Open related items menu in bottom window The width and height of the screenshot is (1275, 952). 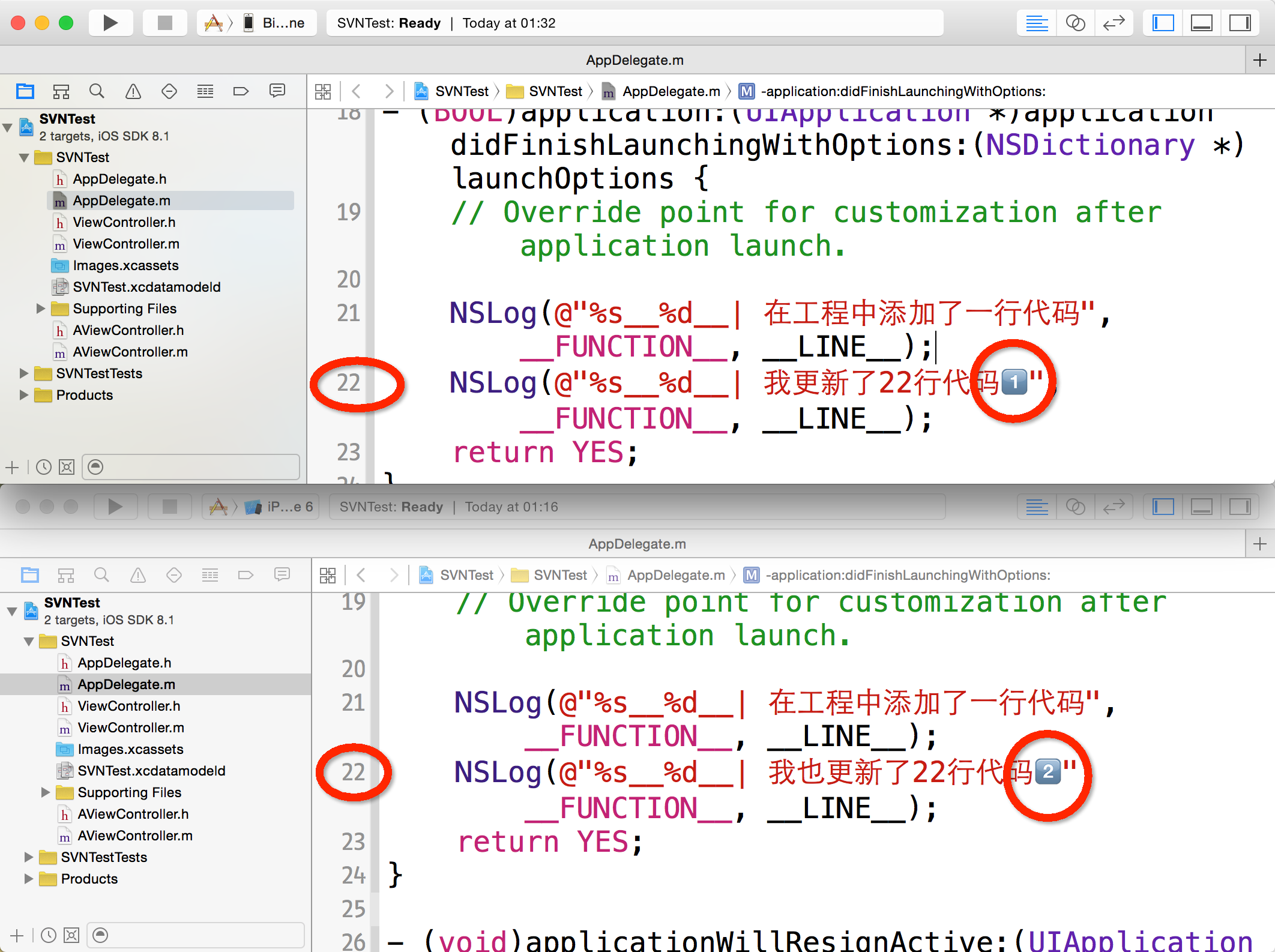328,575
